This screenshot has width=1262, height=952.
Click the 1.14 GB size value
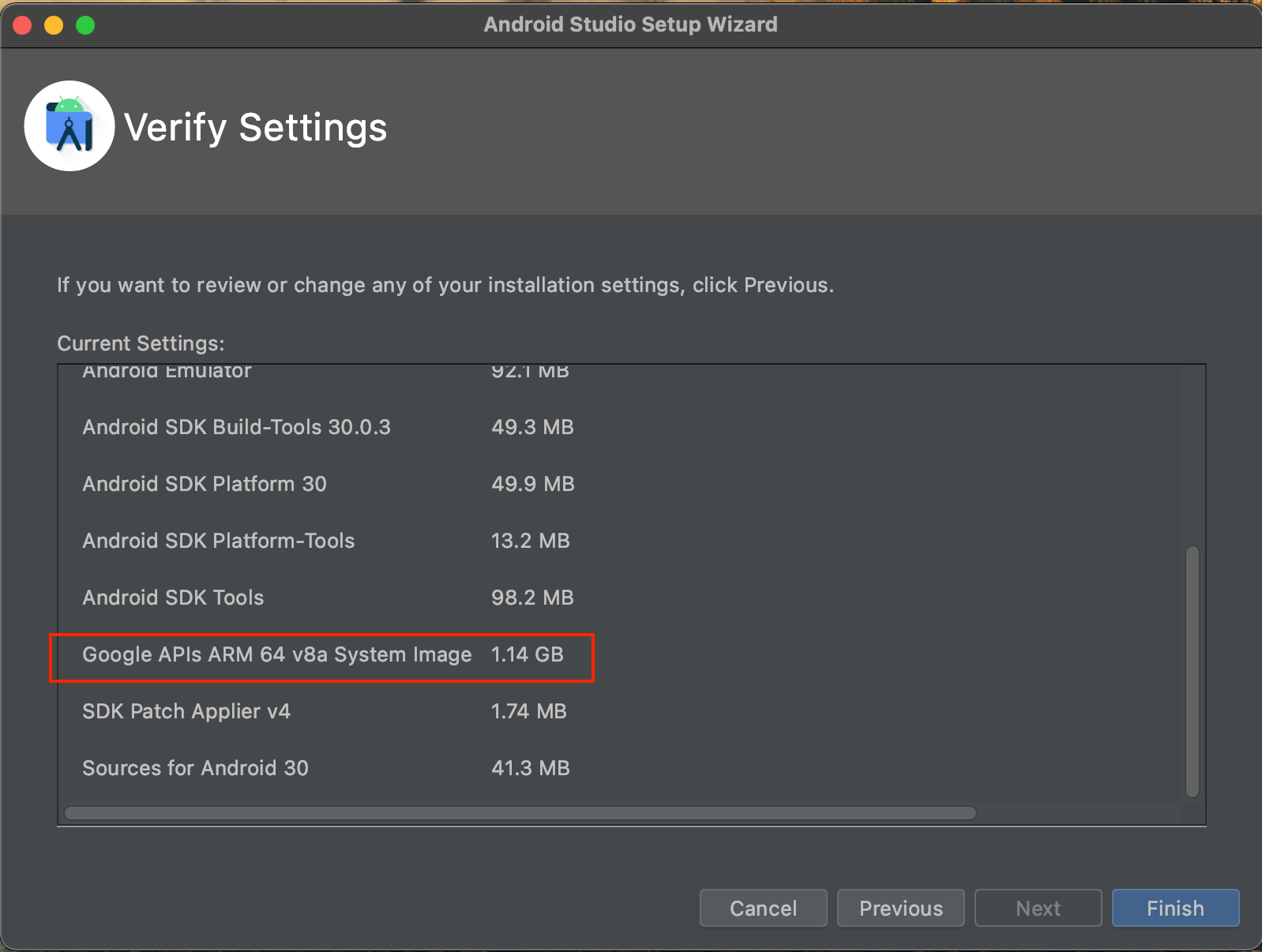528,654
